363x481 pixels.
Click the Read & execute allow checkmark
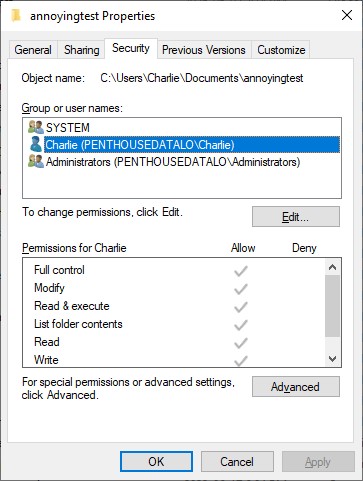241,307
